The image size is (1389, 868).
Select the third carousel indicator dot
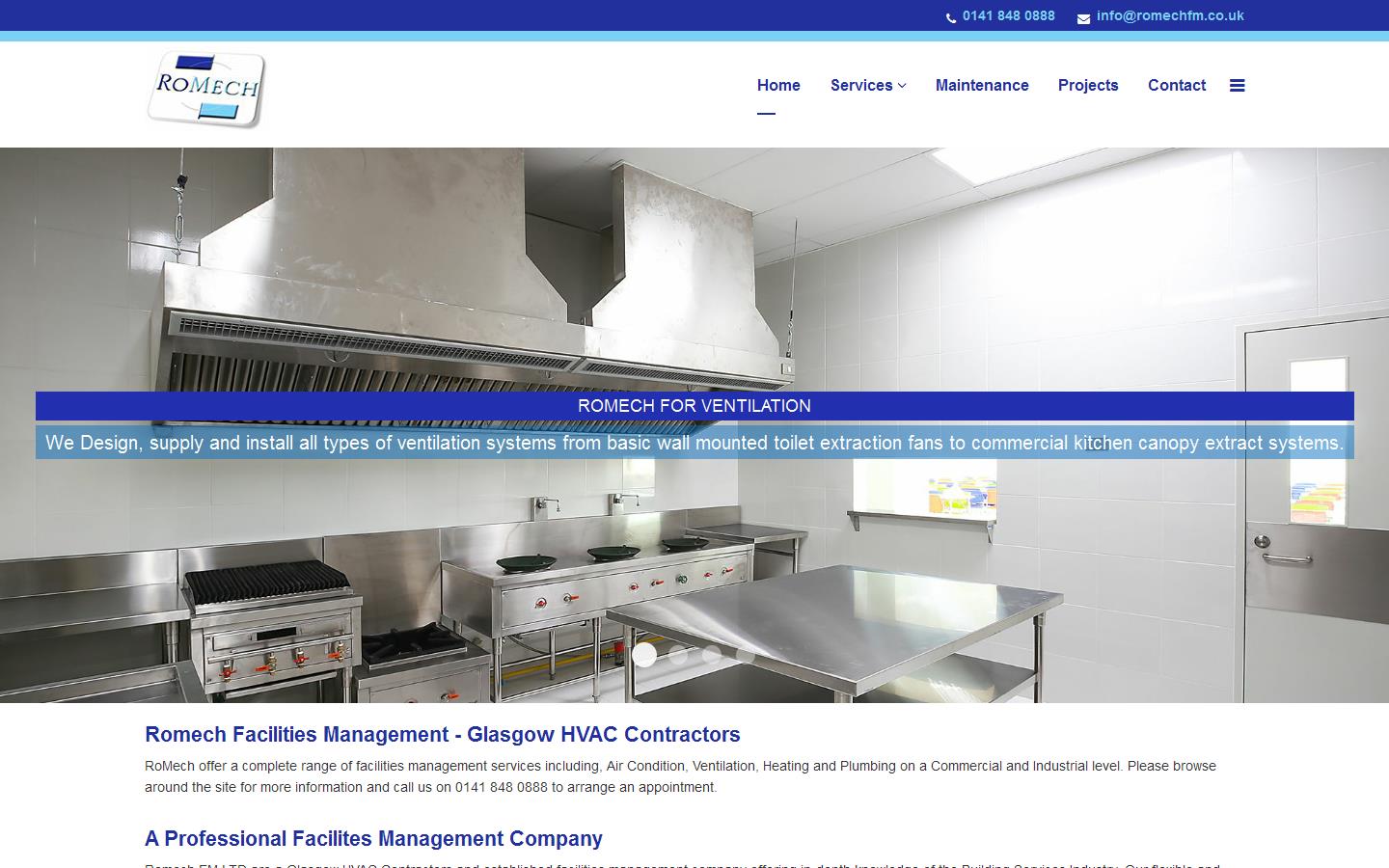tap(714, 654)
